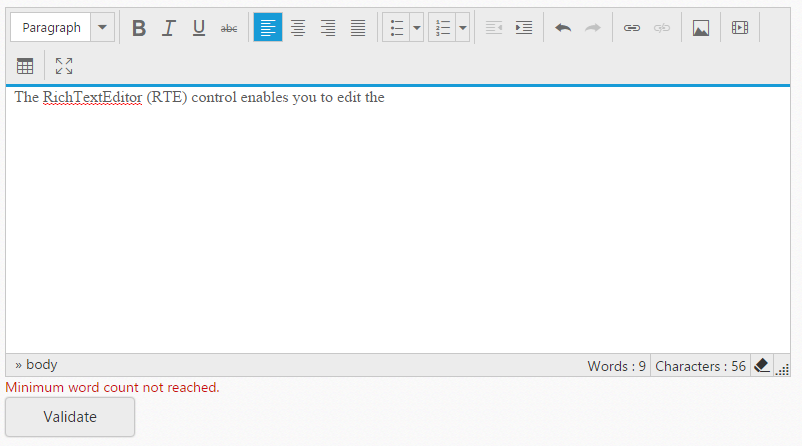This screenshot has height=446, width=802.
Task: Toggle underline formatting
Action: point(199,28)
